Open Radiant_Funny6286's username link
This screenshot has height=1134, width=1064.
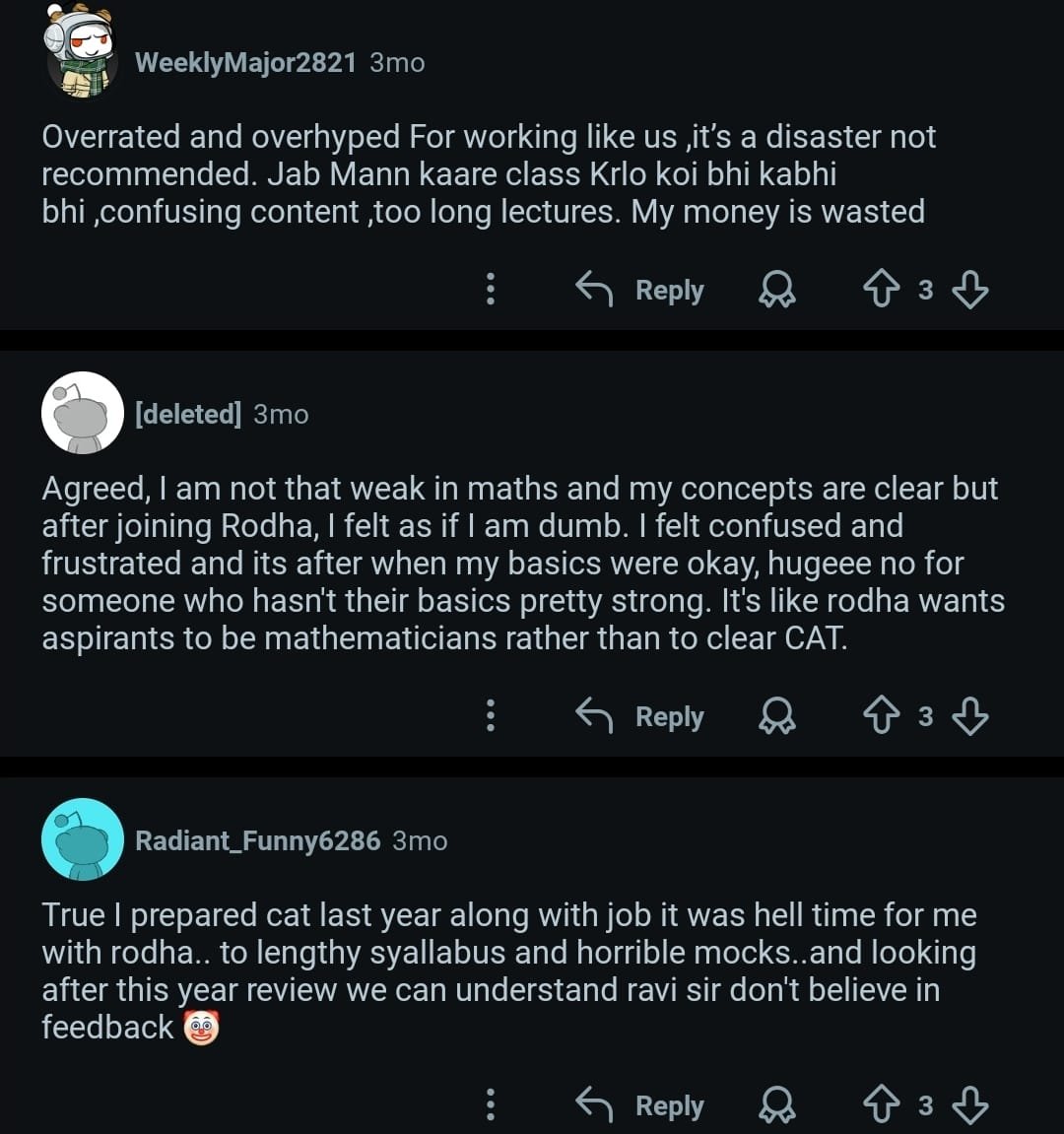257,840
